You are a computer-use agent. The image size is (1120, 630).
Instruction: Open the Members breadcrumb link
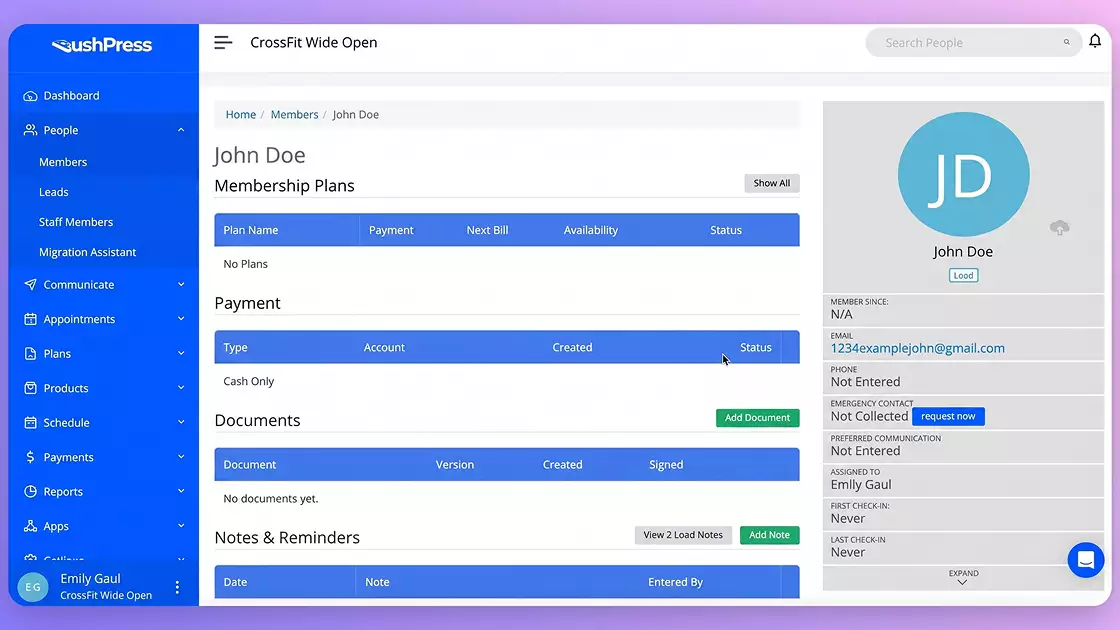pyautogui.click(x=294, y=114)
